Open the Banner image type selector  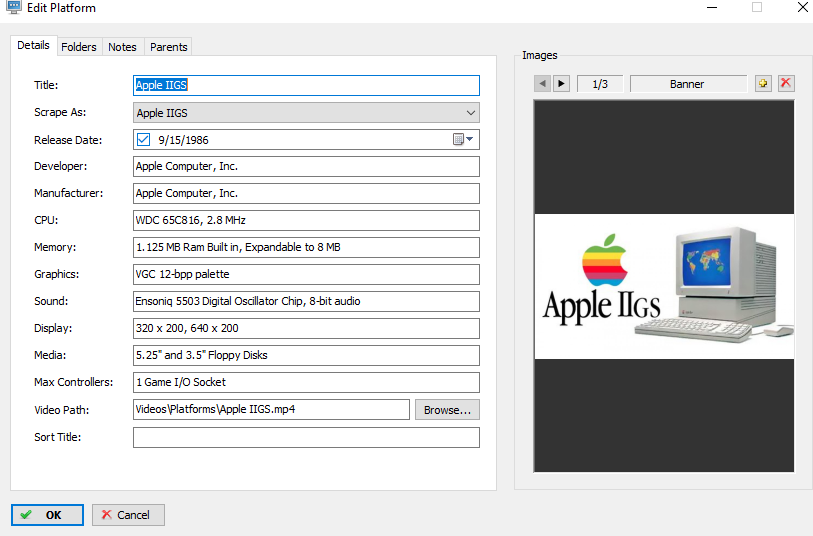point(688,83)
